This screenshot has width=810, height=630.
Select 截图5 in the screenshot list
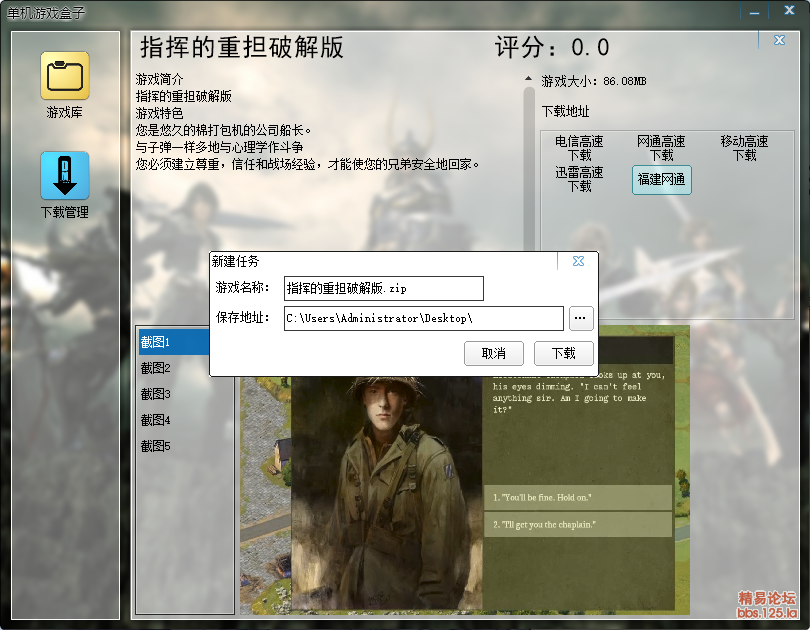[156, 446]
